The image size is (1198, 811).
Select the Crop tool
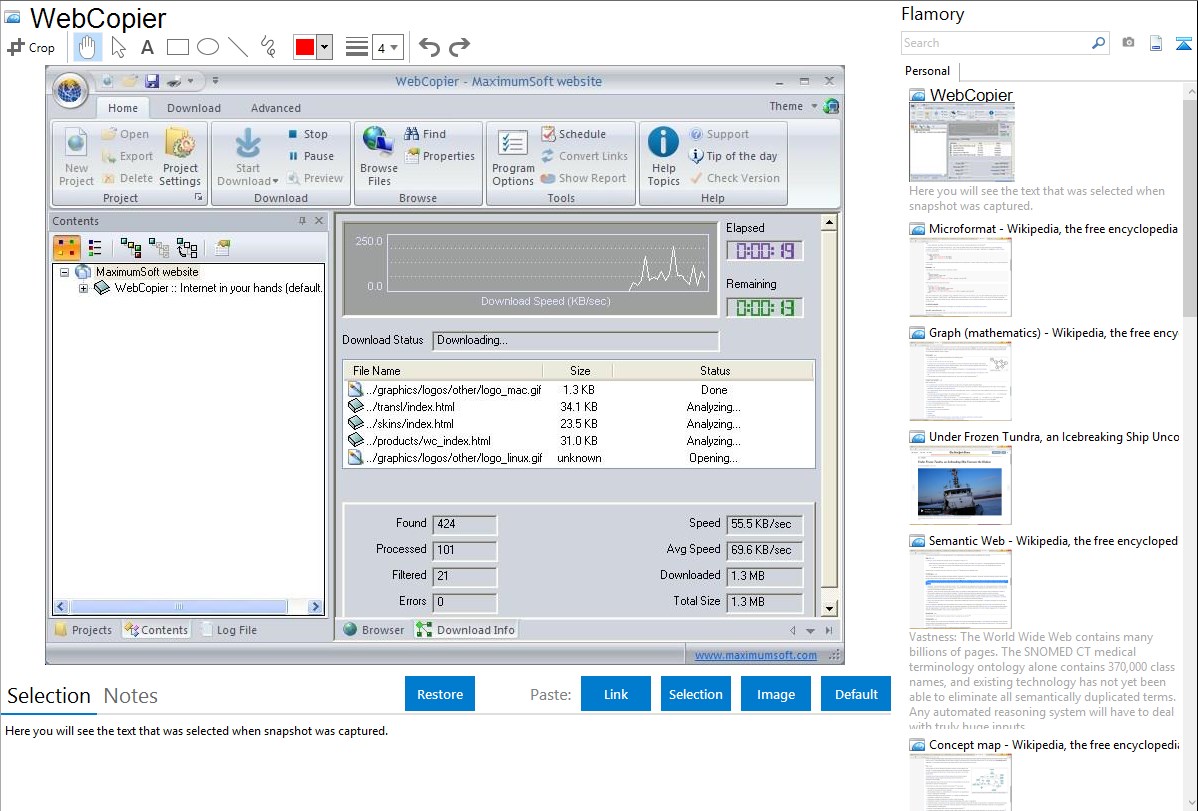[31, 47]
